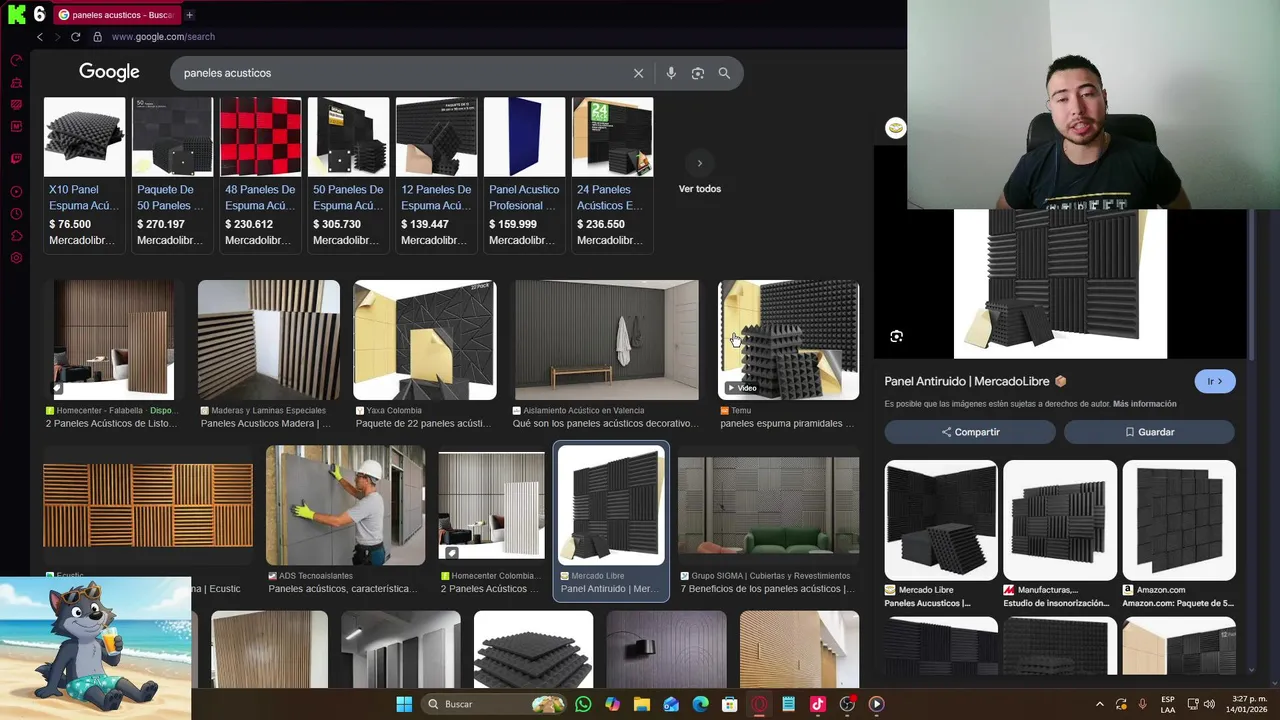This screenshot has width=1280, height=720.
Task: Open the 'Ecustic' wood slat image result
Action: click(148, 506)
